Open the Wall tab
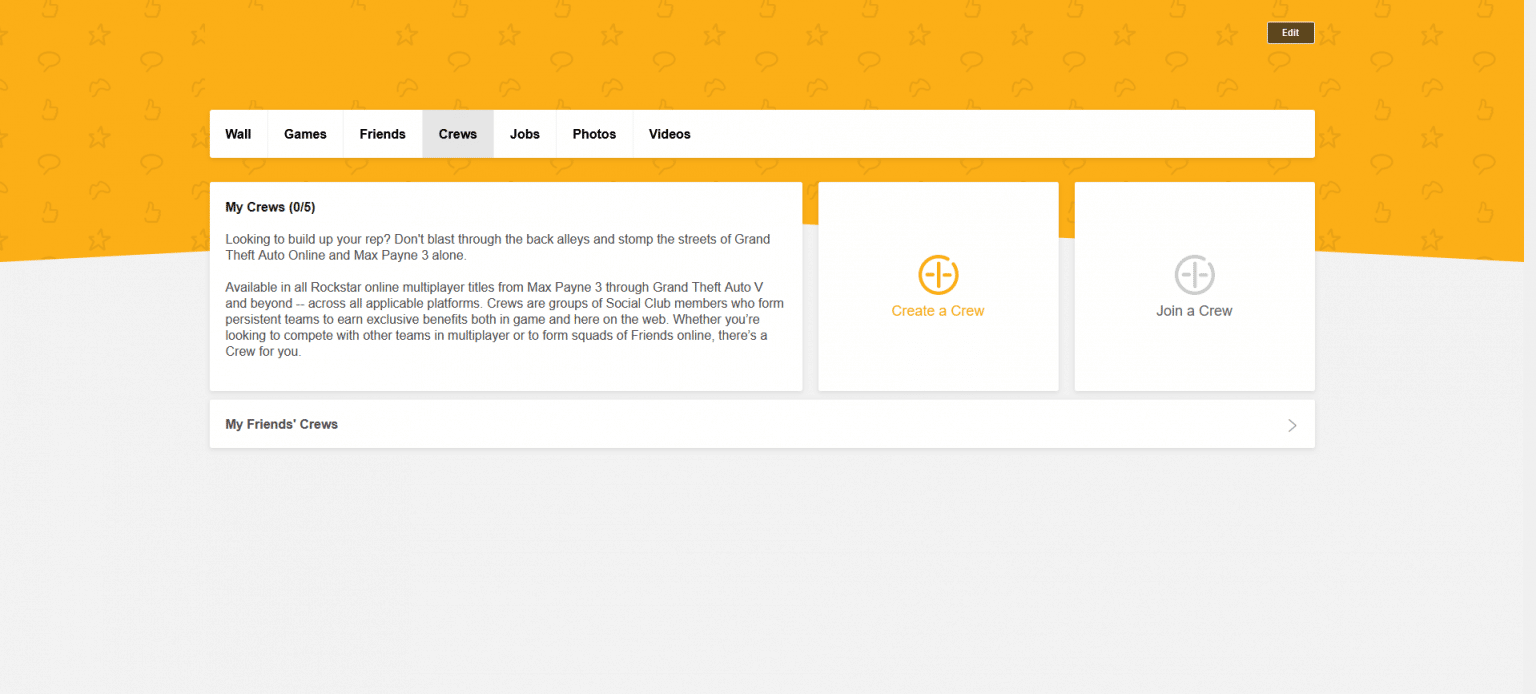This screenshot has width=1536, height=694. point(238,134)
